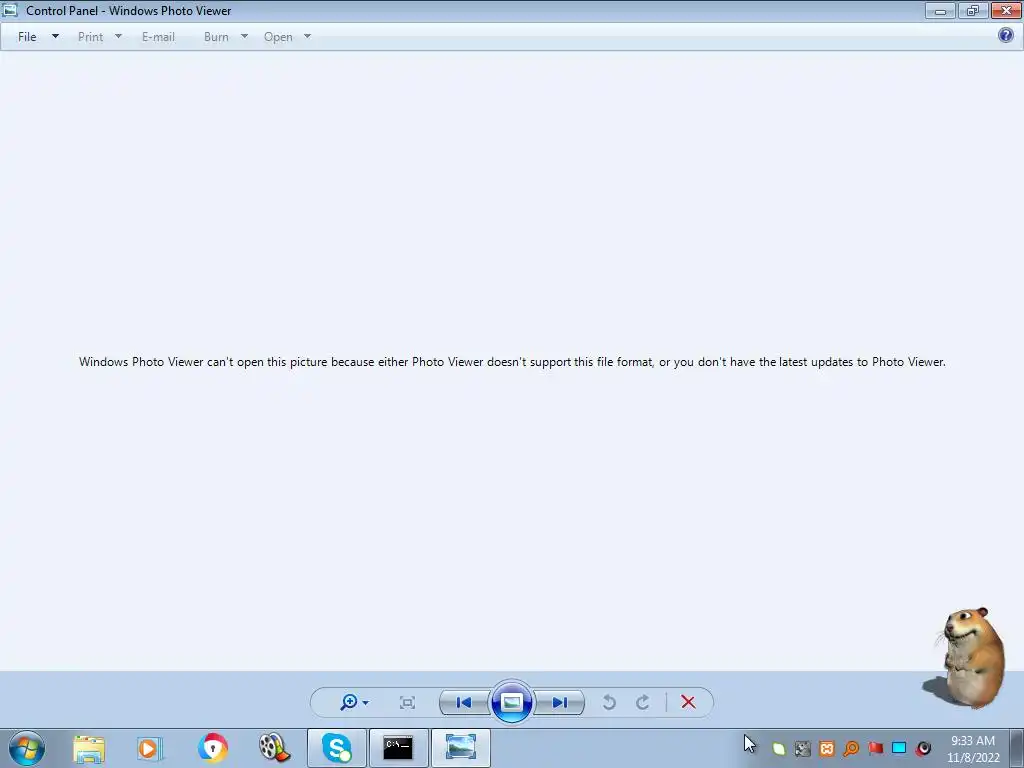Click the orange magnifier tray icon
1024x768 pixels.
[x=851, y=748]
